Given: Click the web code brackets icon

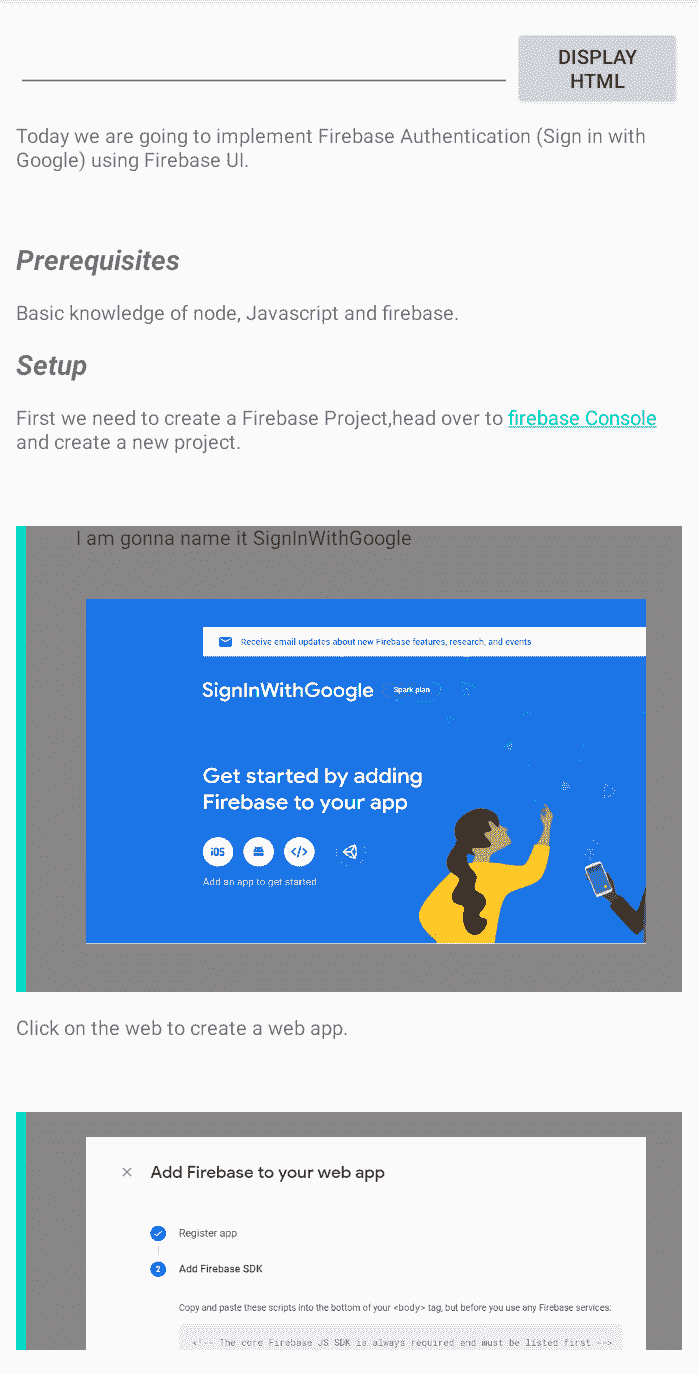Looking at the screenshot, I should [x=299, y=852].
